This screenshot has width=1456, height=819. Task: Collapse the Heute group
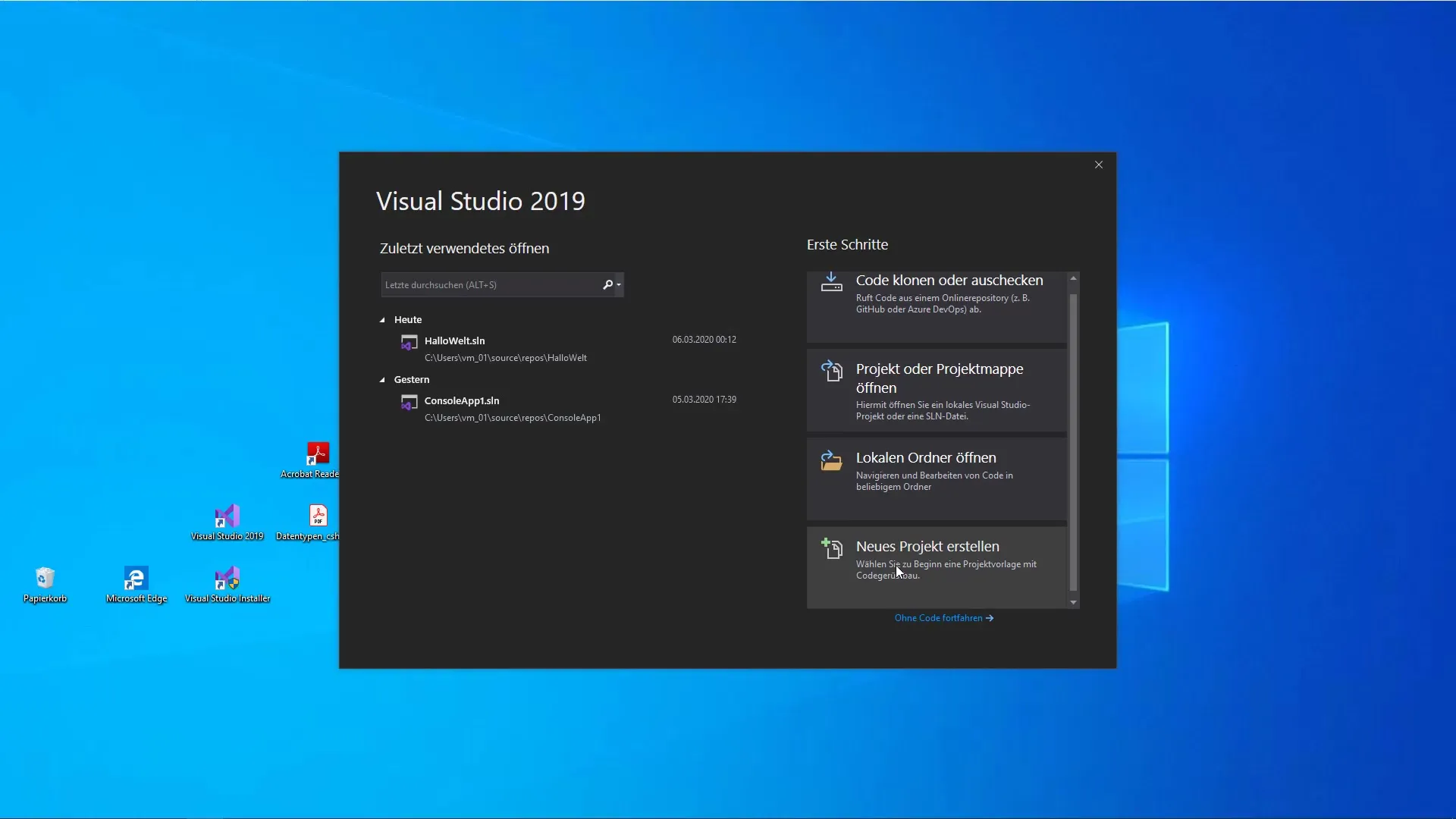(x=382, y=320)
